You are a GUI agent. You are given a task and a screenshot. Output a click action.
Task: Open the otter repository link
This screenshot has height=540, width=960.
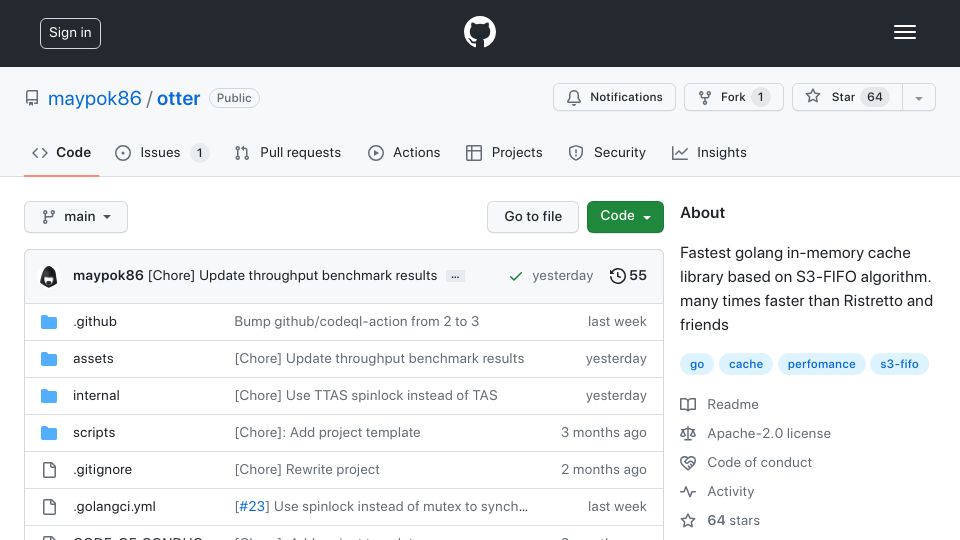[x=178, y=99]
